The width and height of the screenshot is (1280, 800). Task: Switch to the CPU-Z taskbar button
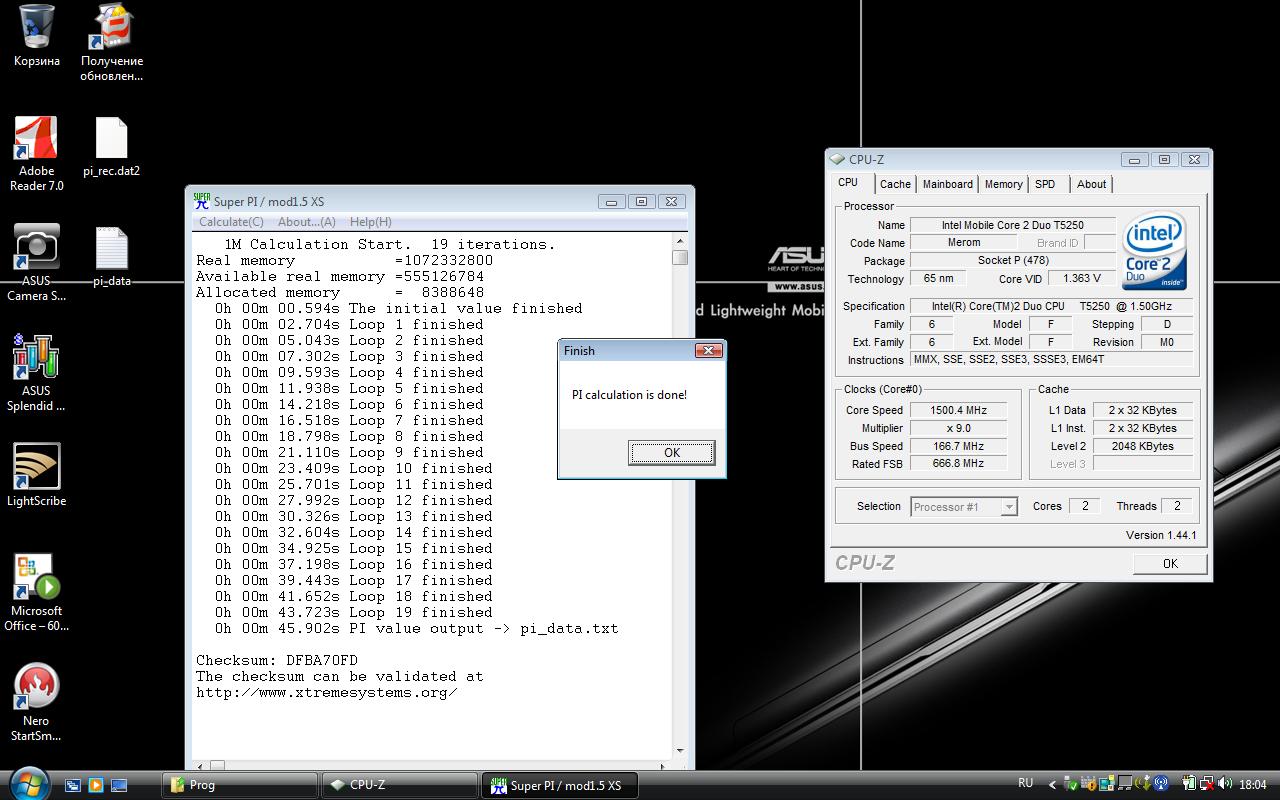pyautogui.click(x=399, y=785)
